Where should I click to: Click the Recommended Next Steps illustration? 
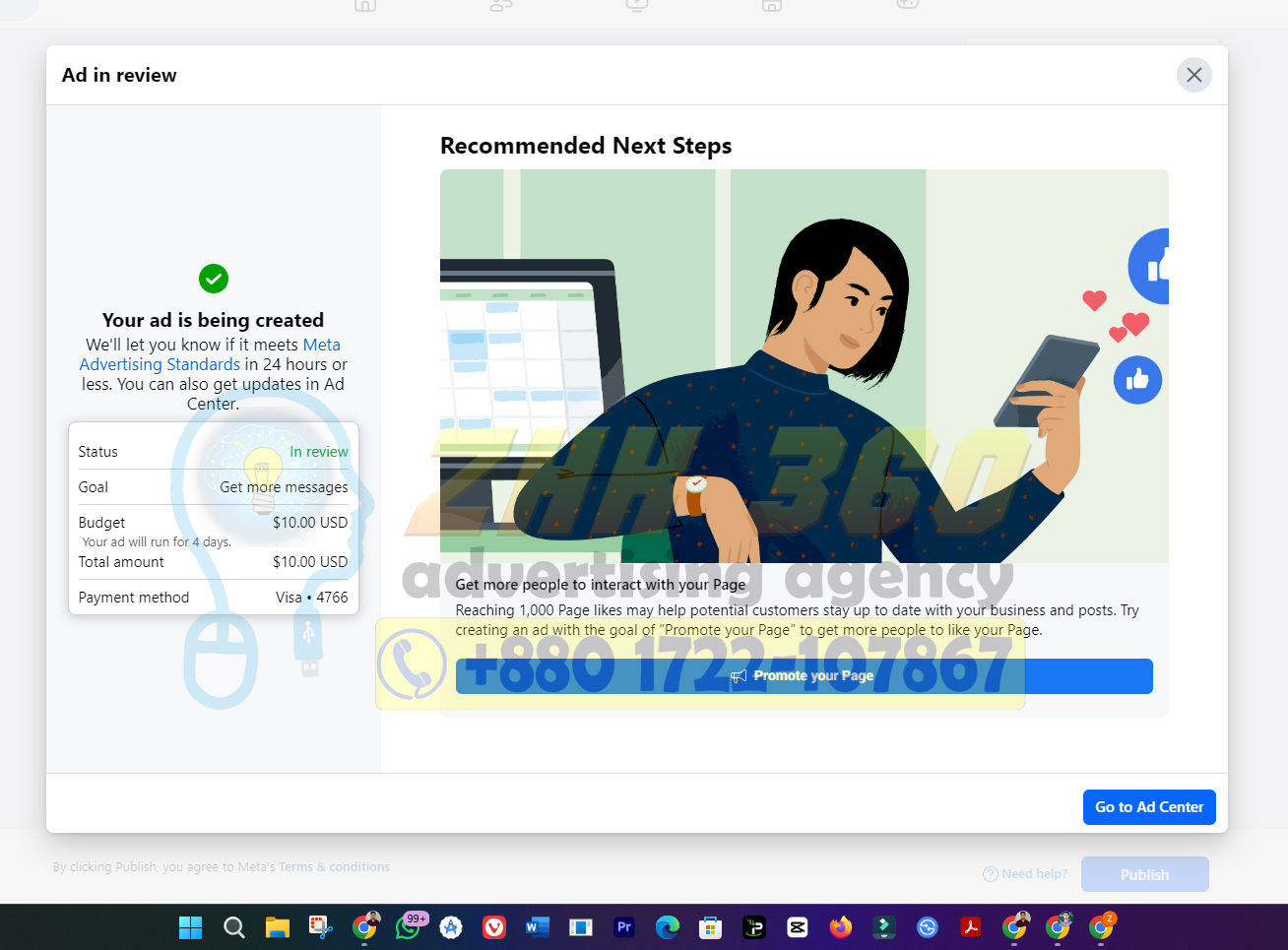point(804,366)
